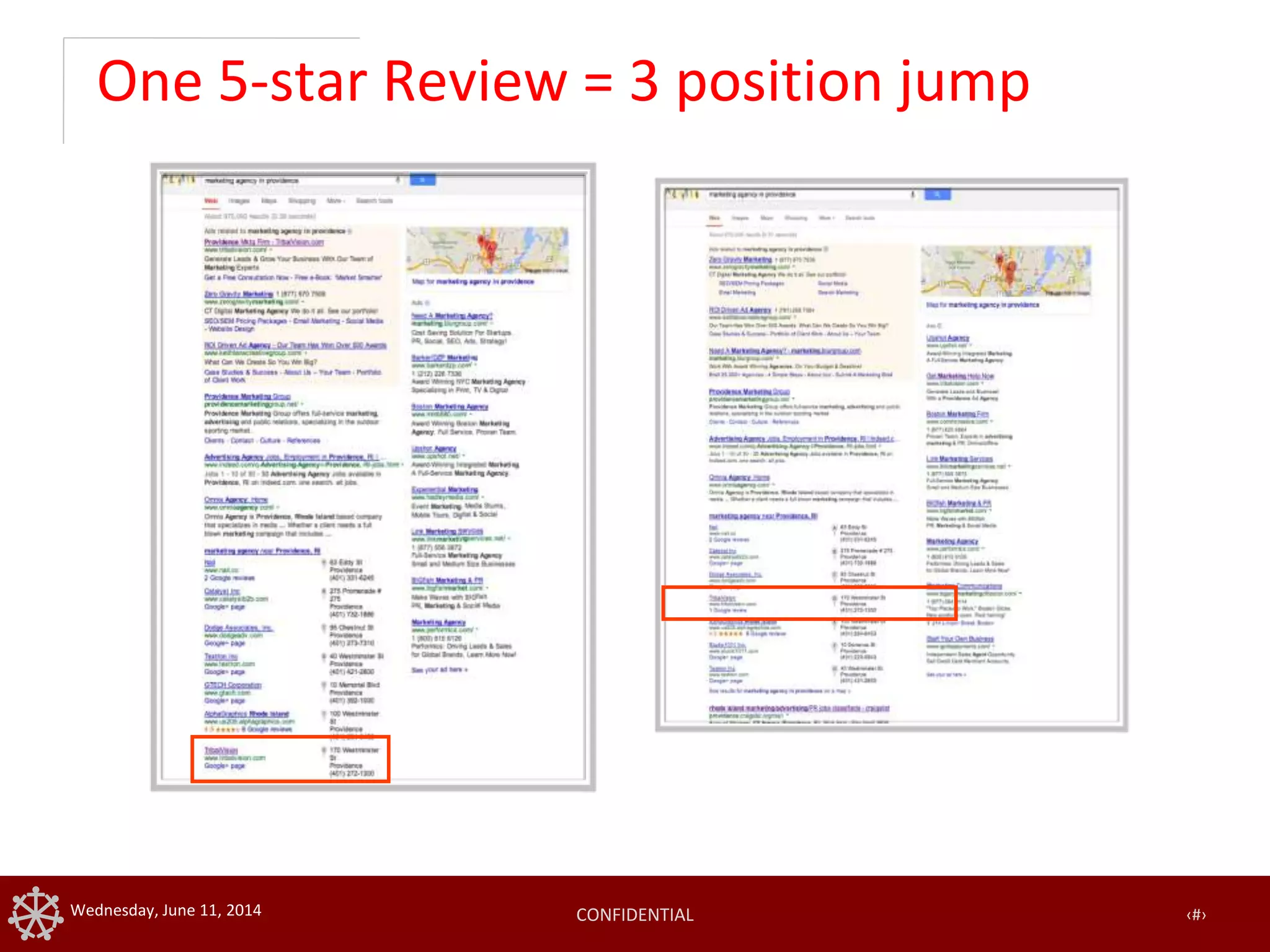Open the left screenshot map thumbnail
The width and height of the screenshot is (1270, 952).
(x=487, y=250)
